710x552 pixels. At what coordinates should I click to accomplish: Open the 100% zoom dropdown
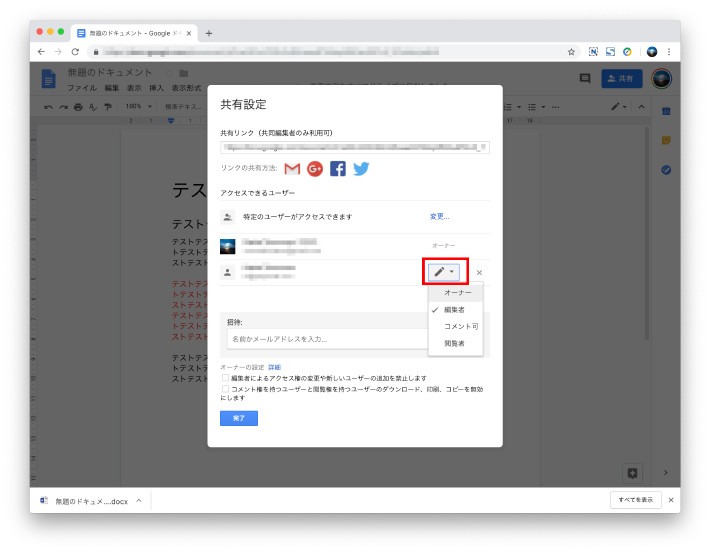coord(138,106)
